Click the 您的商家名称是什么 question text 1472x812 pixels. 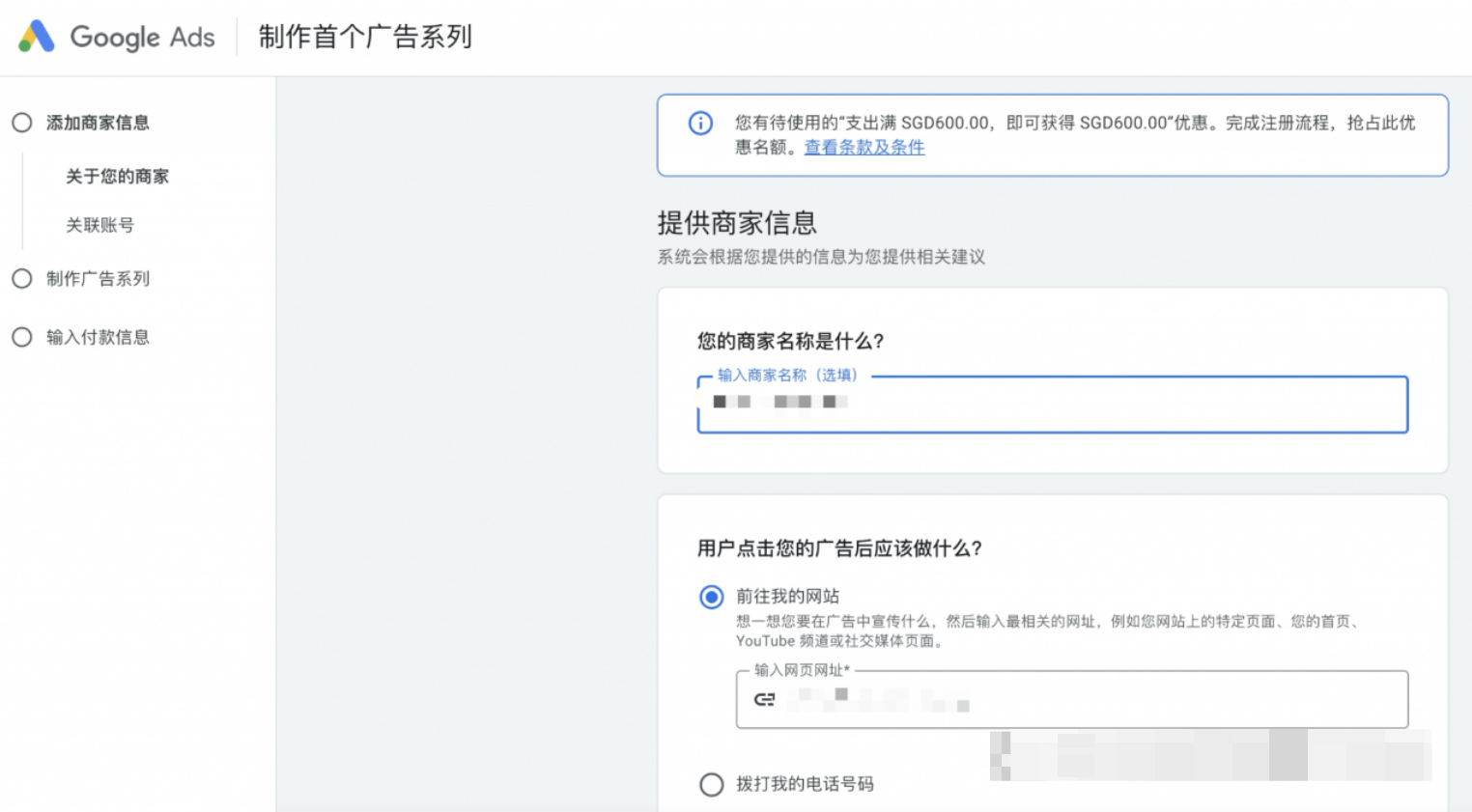791,341
